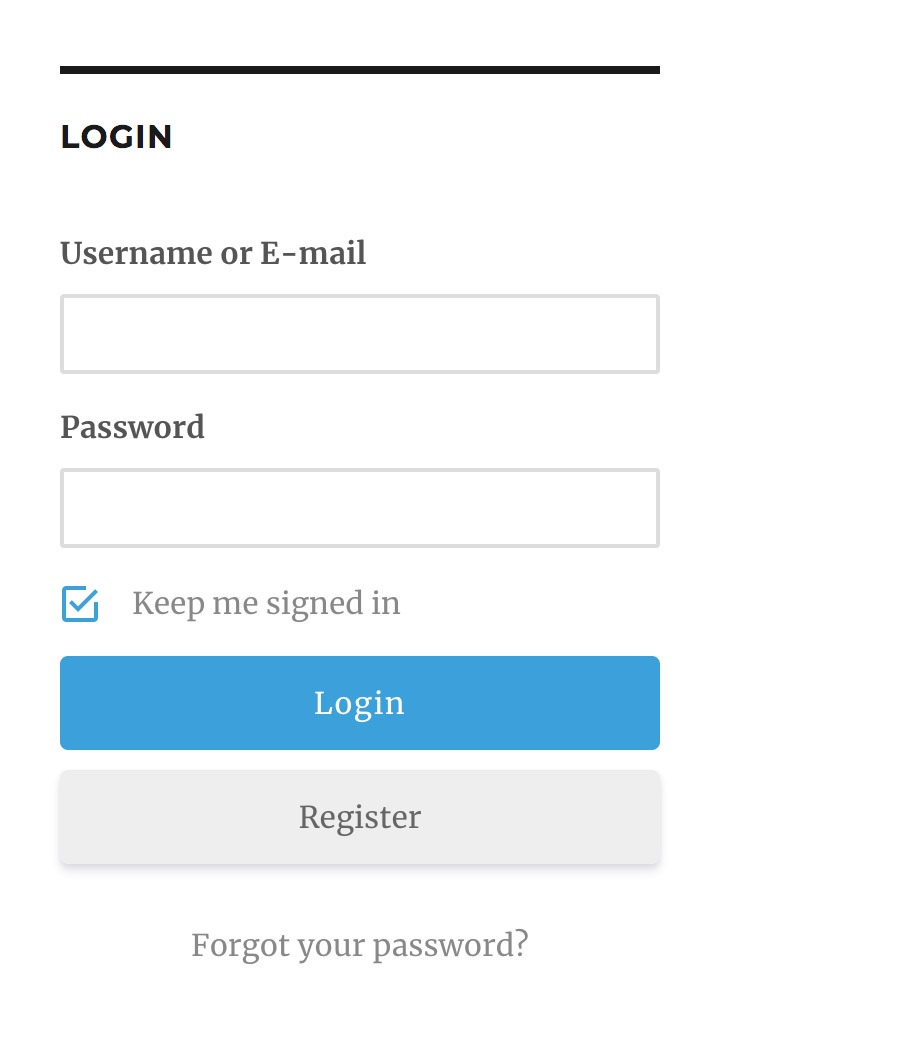
Task: Place cursor in the username box
Action: [359, 334]
